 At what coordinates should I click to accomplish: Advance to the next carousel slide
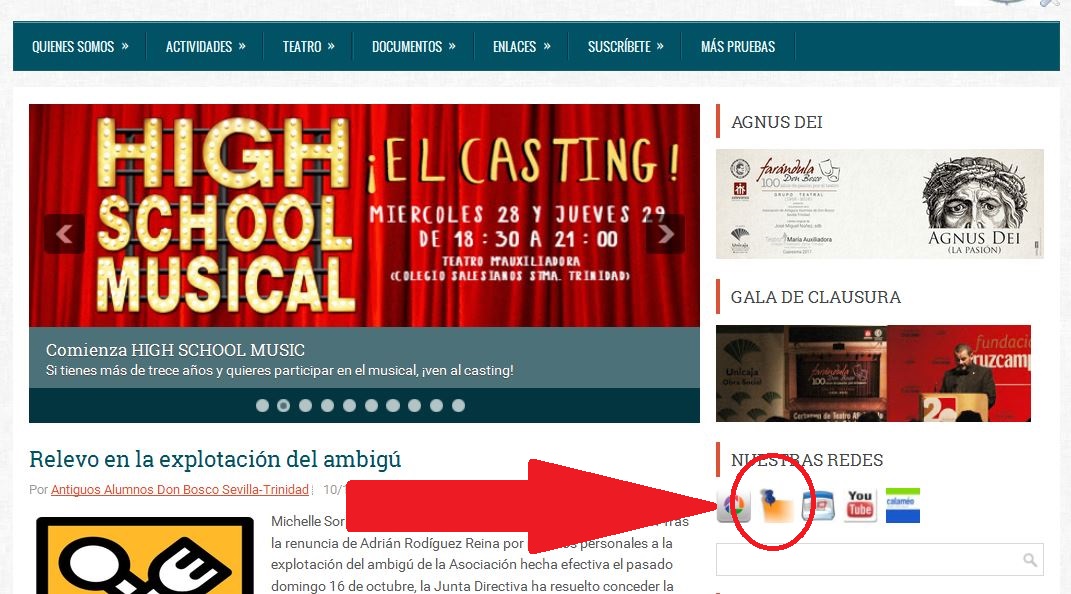(665, 234)
